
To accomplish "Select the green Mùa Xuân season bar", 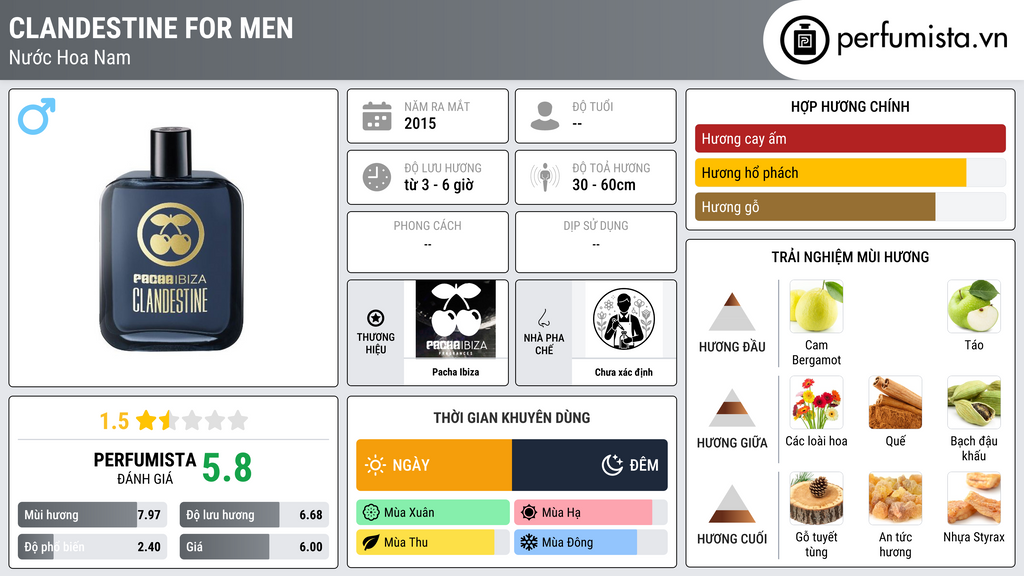I will coord(433,513).
